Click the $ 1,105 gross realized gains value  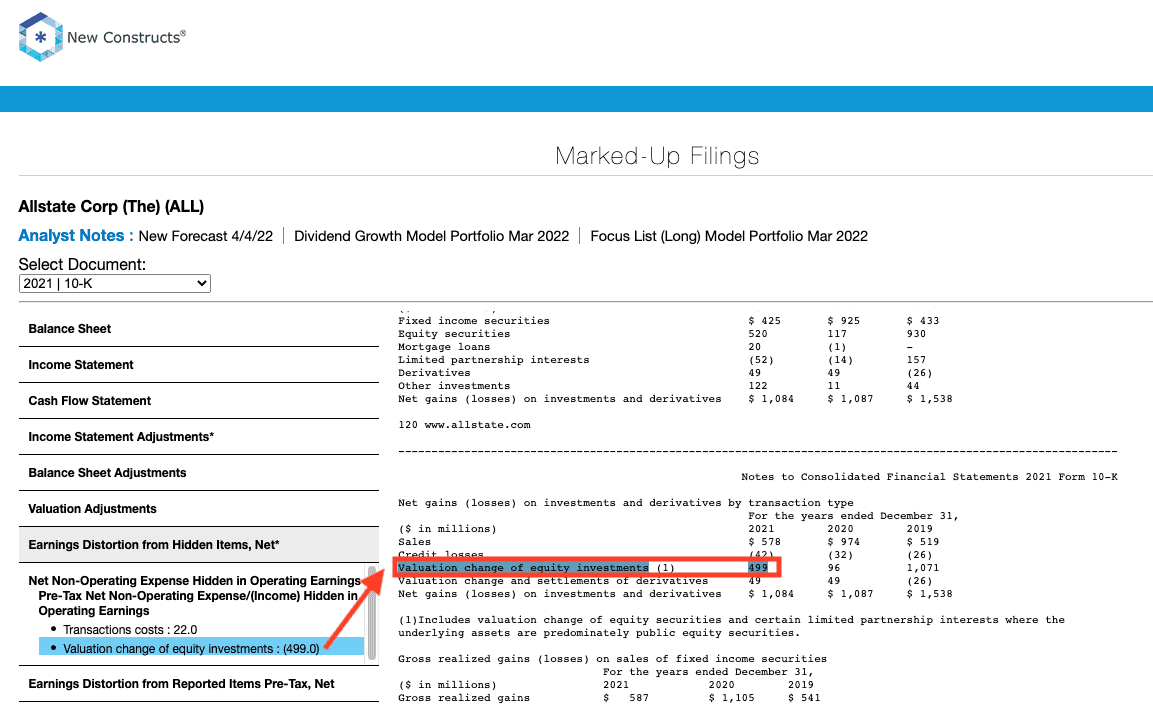(732, 698)
